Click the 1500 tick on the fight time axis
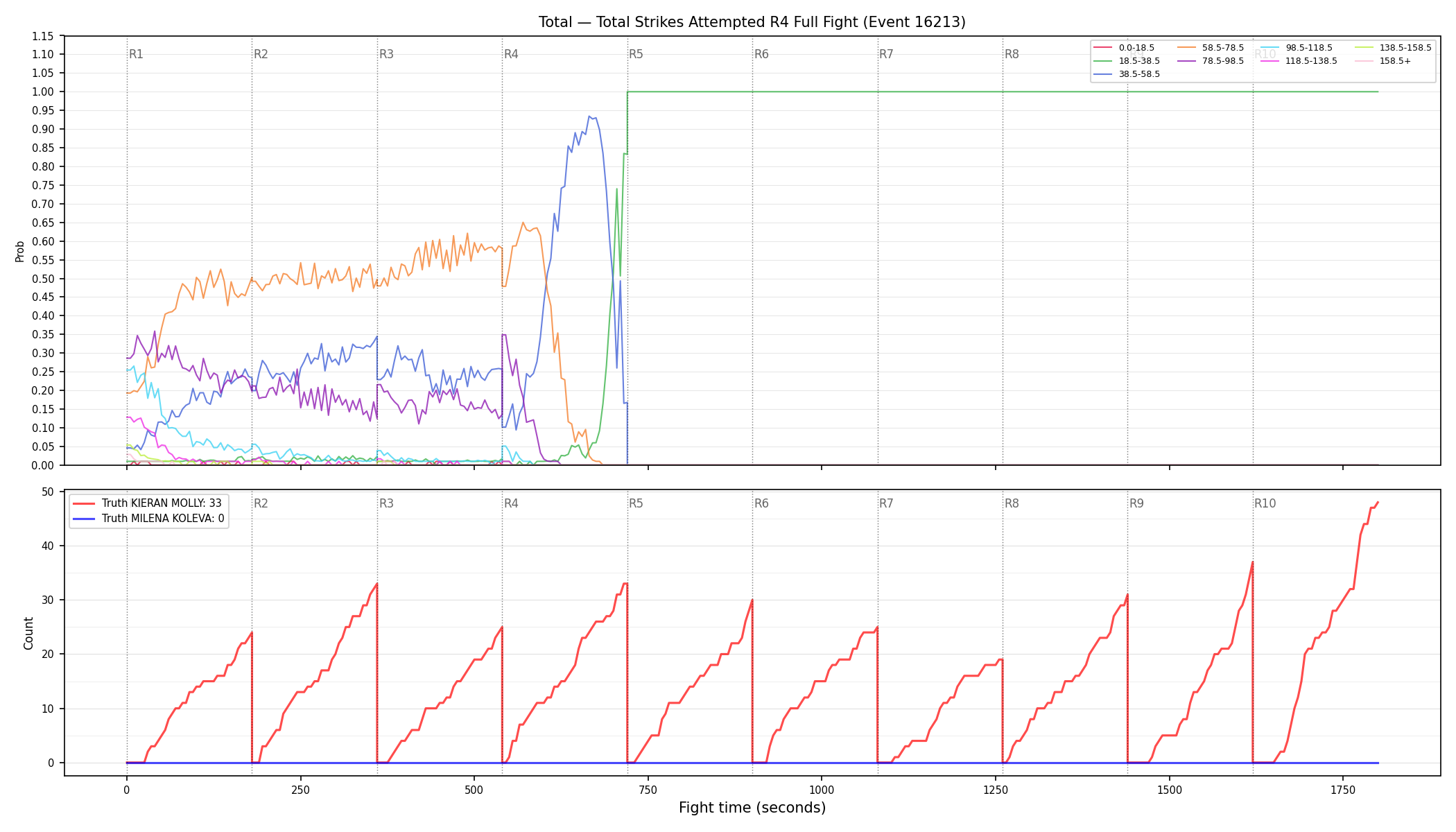Viewport: 1456px width, 832px height. point(1170,790)
